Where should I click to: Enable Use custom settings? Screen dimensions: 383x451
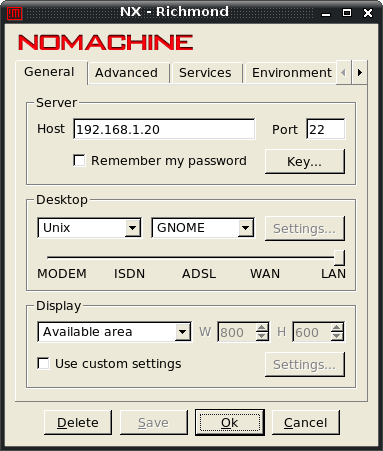pyautogui.click(x=43, y=363)
